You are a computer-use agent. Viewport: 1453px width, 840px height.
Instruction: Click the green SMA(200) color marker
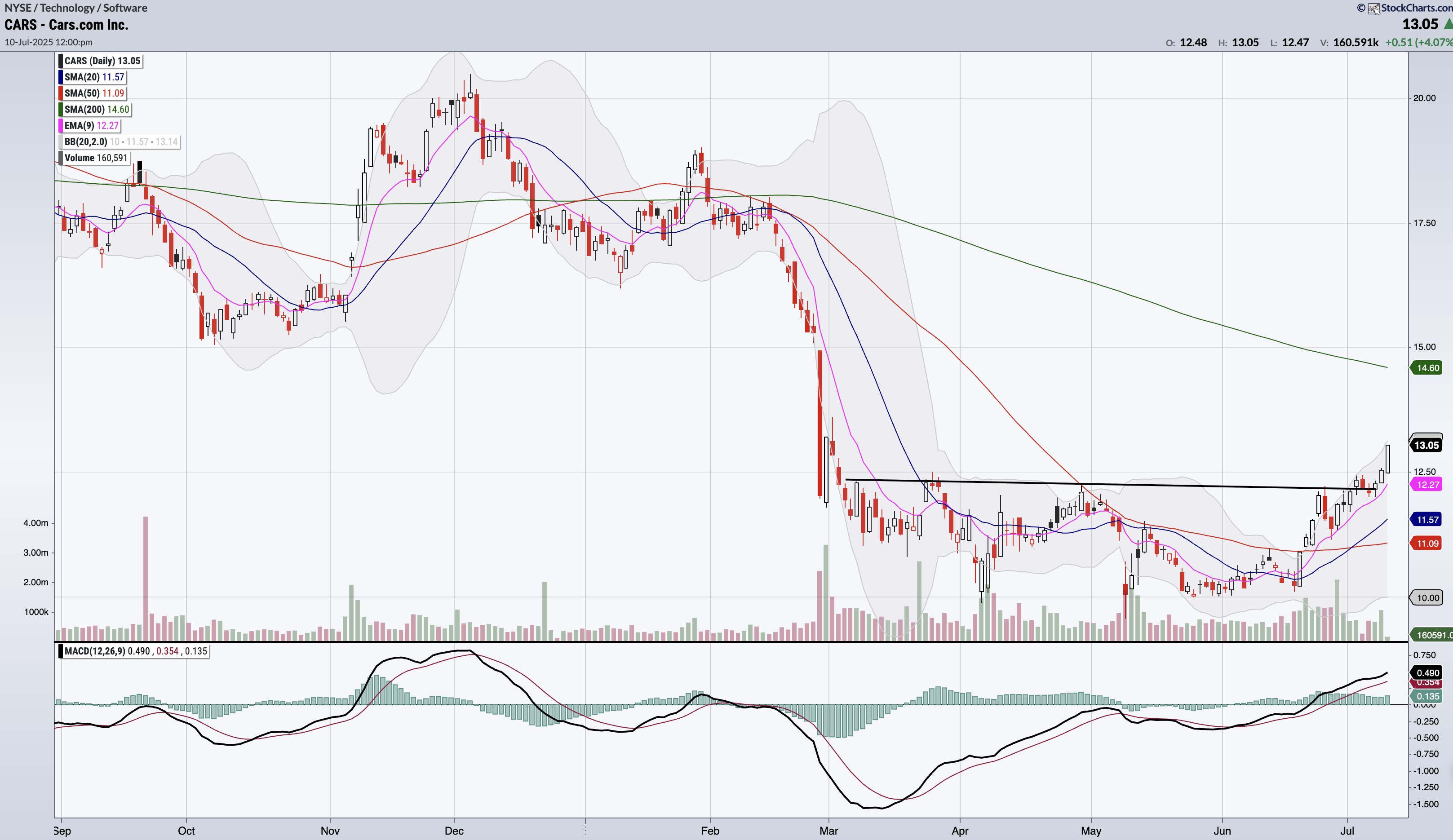pos(61,109)
